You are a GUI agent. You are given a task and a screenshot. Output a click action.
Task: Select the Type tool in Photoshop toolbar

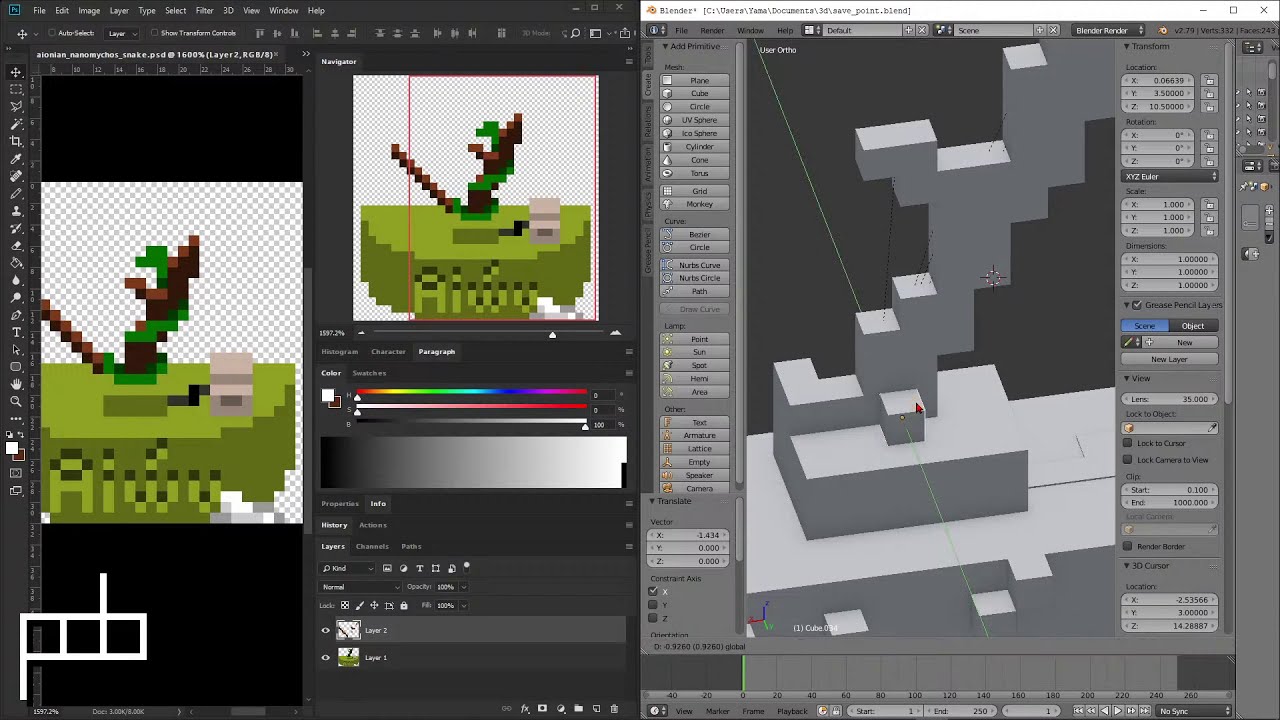click(16, 332)
